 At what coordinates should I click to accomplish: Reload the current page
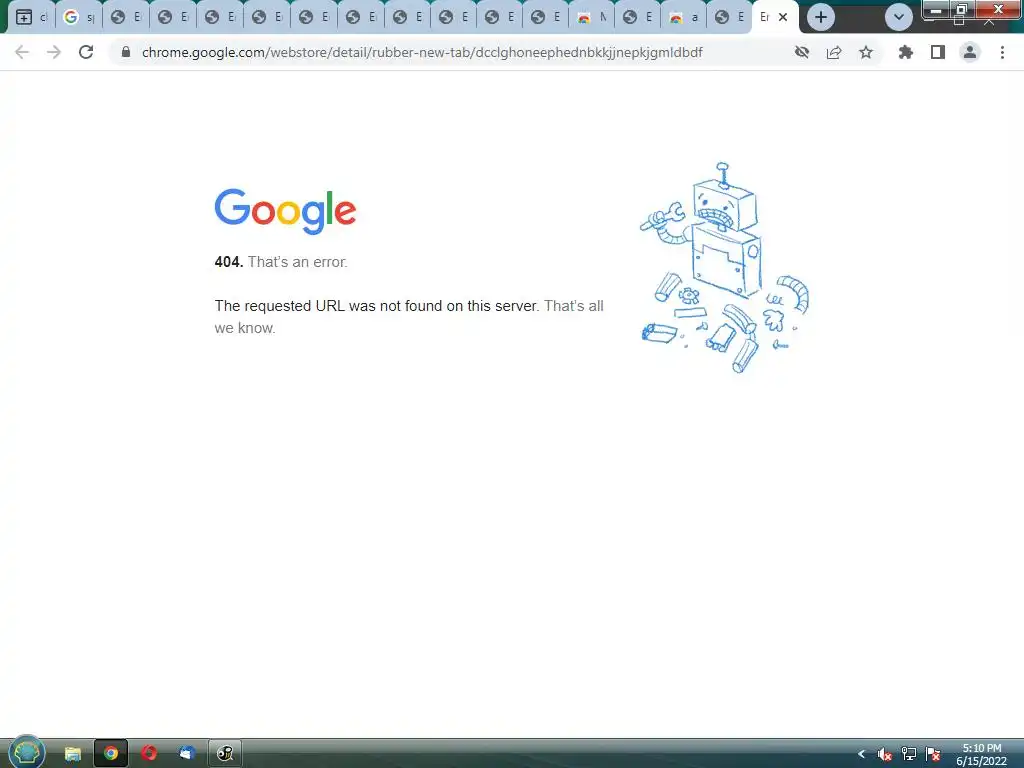point(86,52)
